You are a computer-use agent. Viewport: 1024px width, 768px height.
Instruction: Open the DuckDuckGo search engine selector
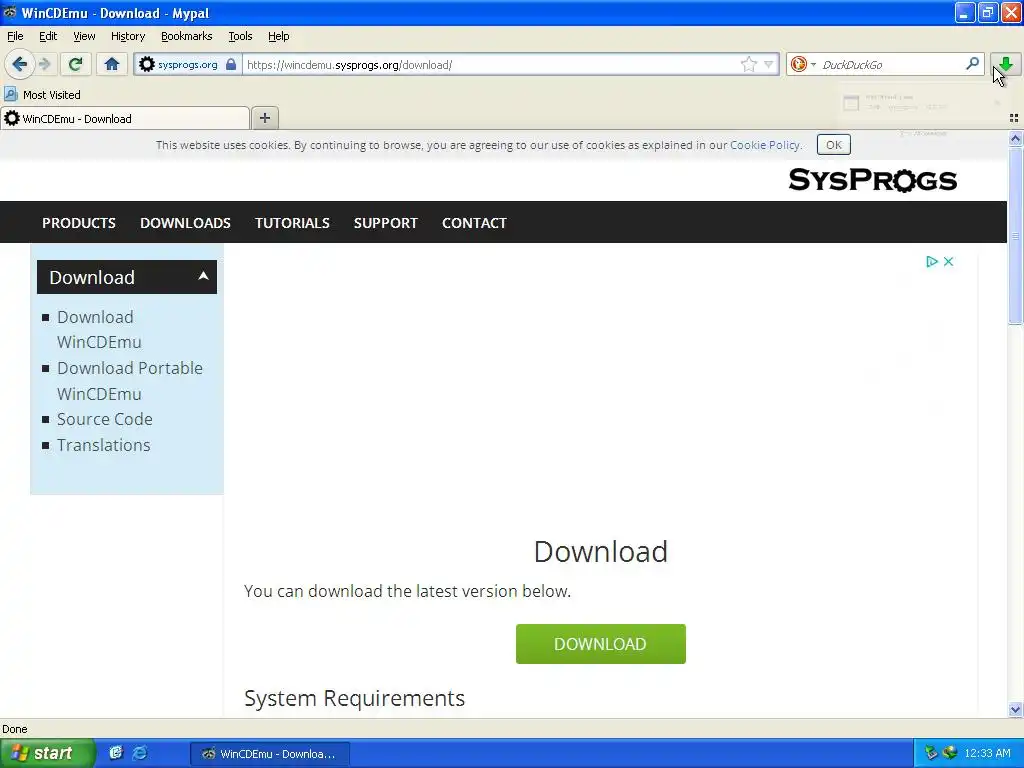click(x=803, y=64)
